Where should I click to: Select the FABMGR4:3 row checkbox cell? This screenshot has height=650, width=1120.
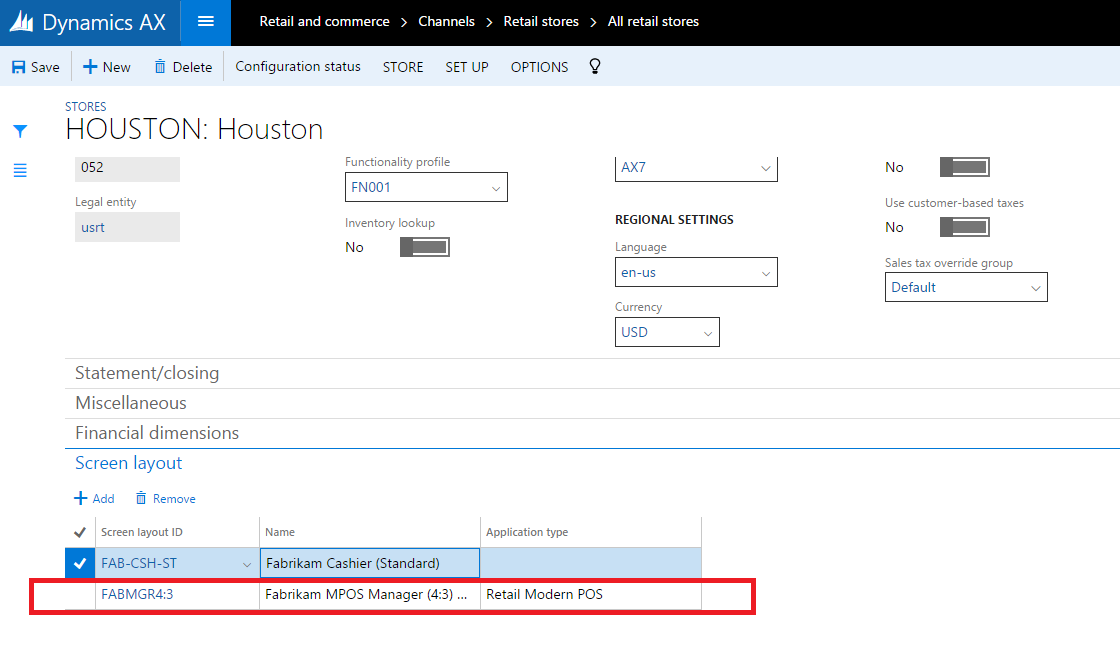(80, 594)
